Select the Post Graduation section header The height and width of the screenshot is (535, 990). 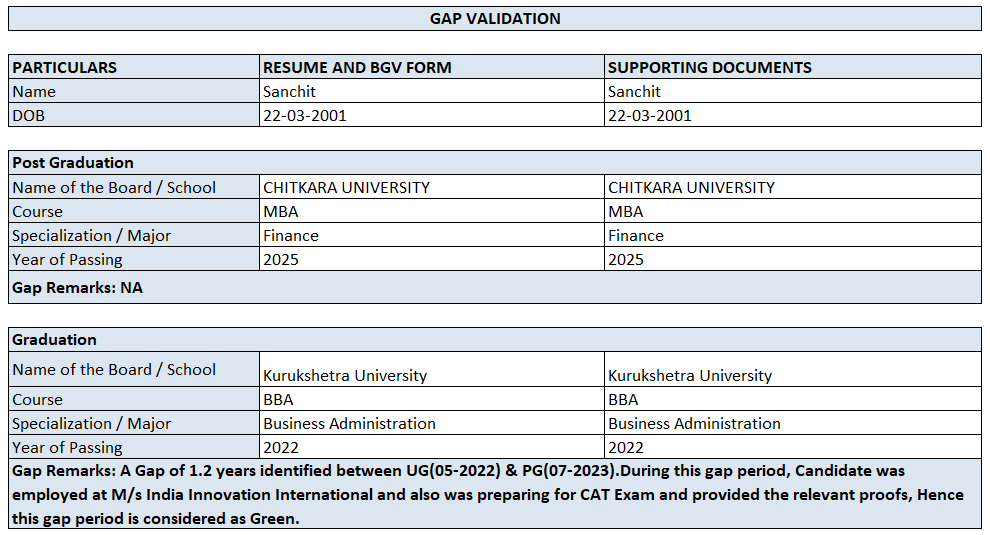[73, 163]
